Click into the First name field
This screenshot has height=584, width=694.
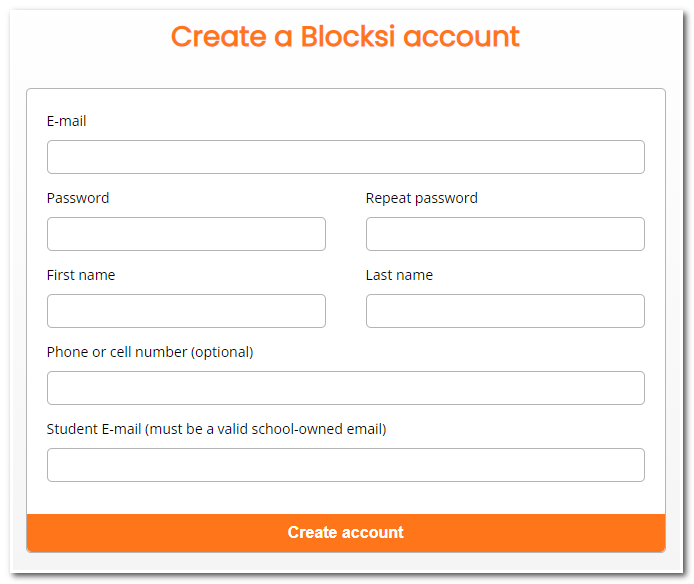coord(186,311)
